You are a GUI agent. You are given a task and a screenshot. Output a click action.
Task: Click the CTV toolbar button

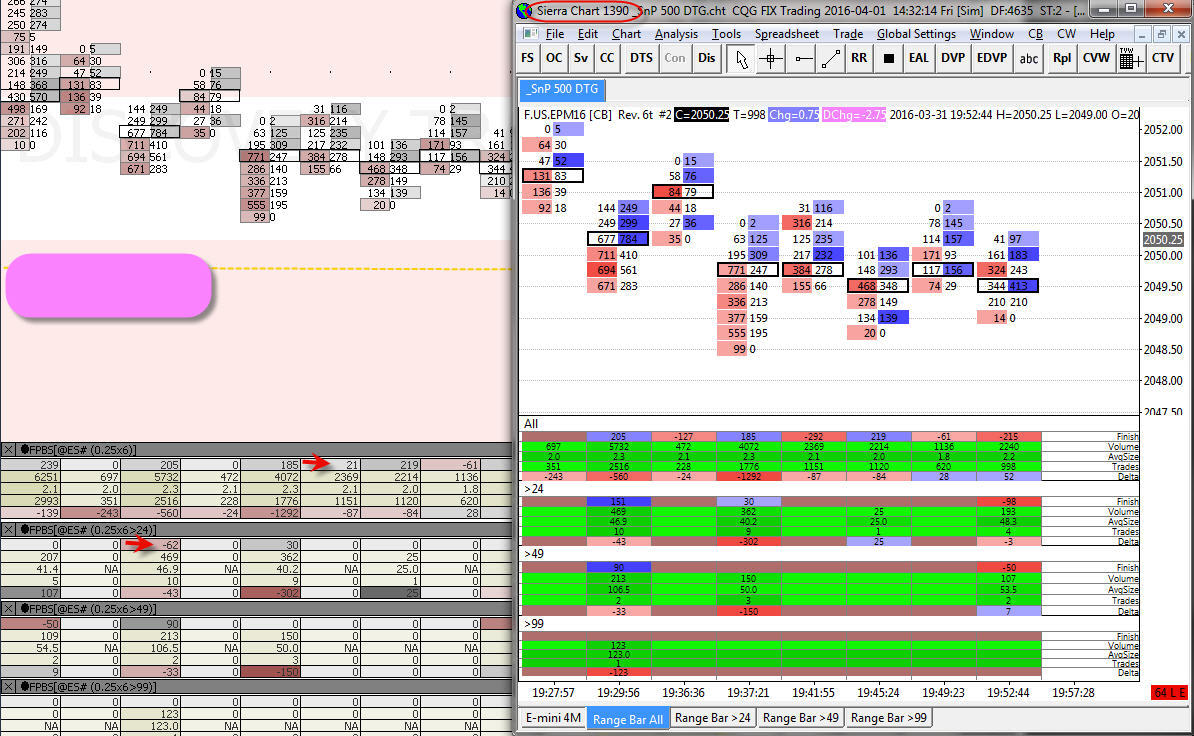tap(1163, 58)
